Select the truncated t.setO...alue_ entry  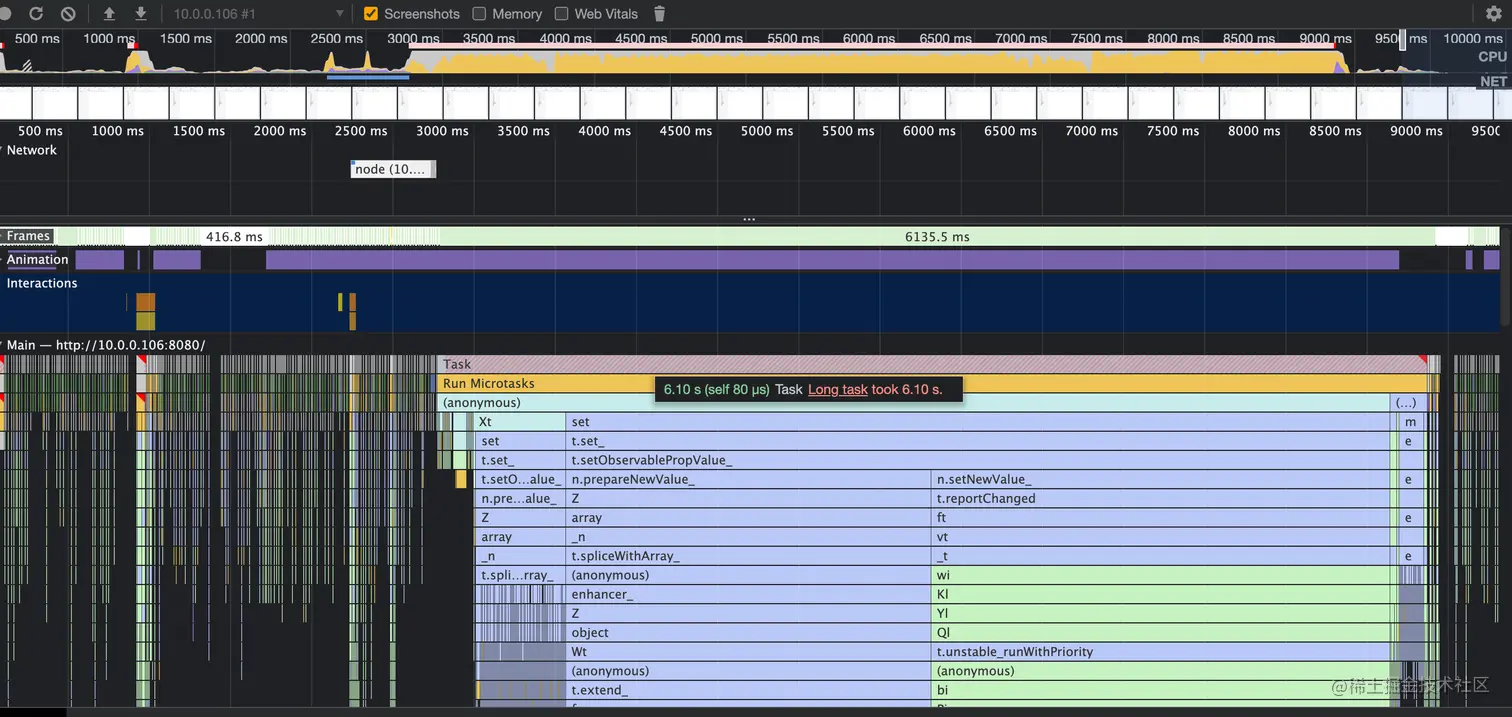(x=520, y=479)
